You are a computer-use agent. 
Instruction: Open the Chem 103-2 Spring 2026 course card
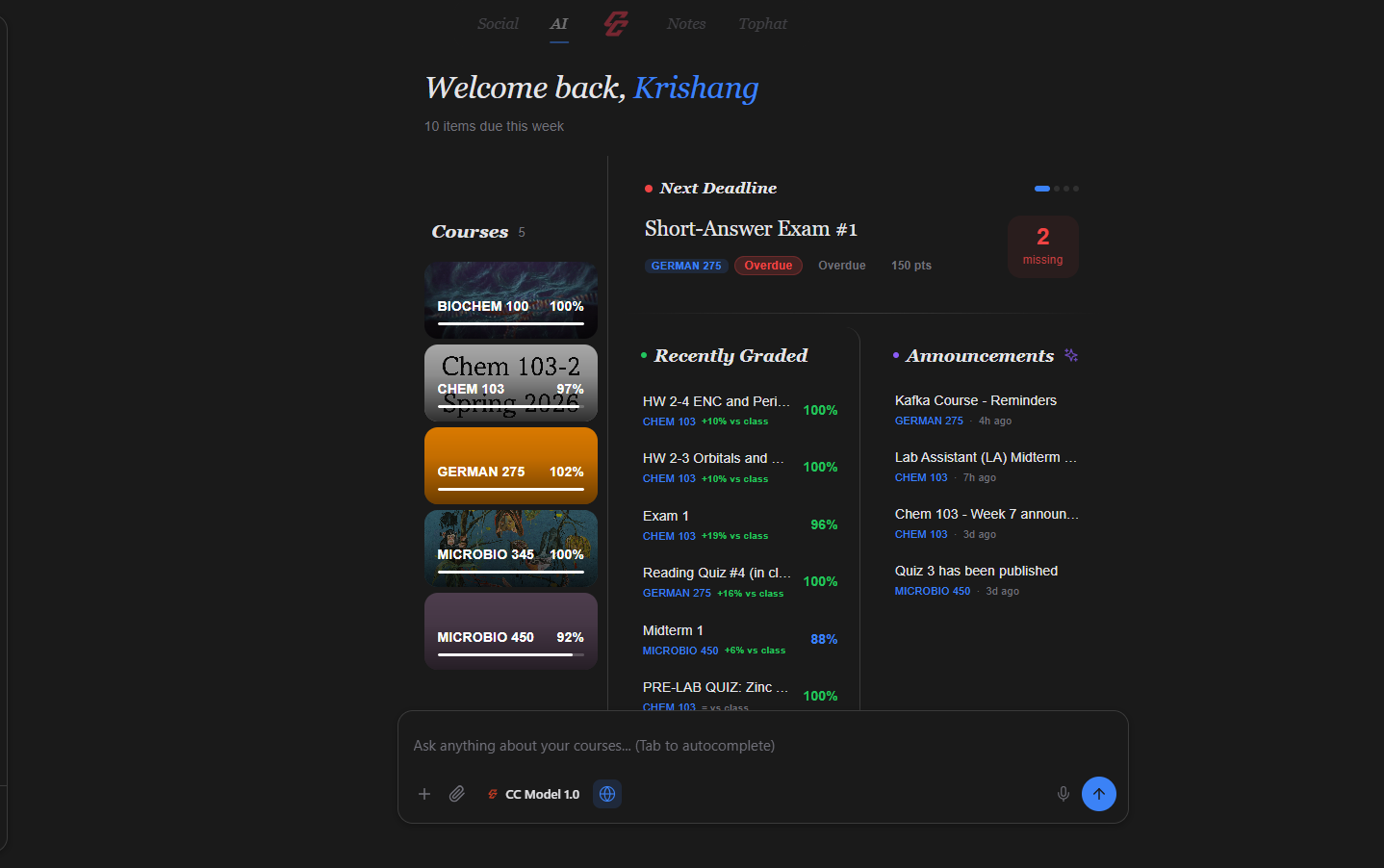click(x=511, y=382)
